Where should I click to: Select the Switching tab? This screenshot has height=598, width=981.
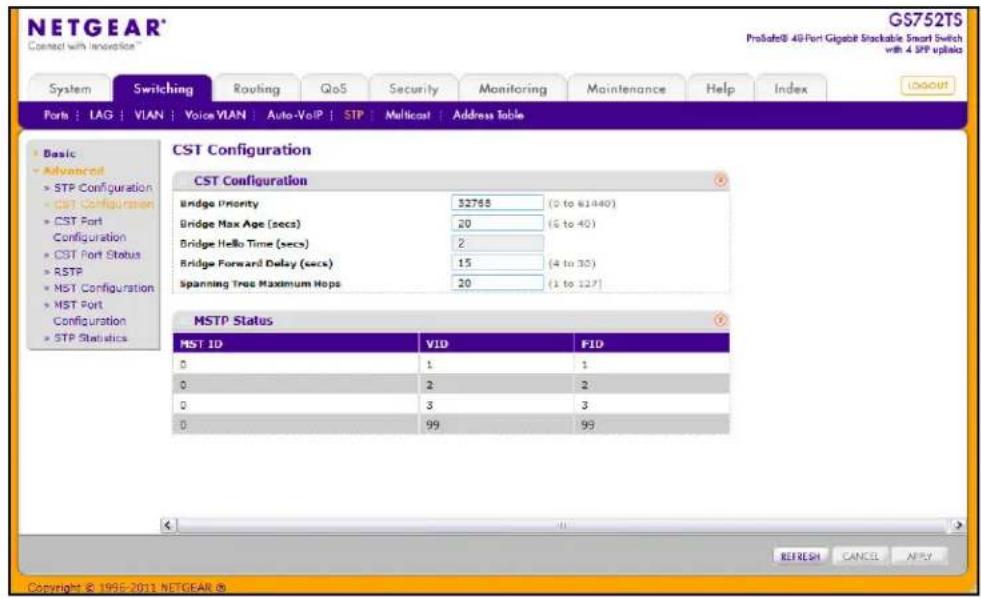point(163,88)
